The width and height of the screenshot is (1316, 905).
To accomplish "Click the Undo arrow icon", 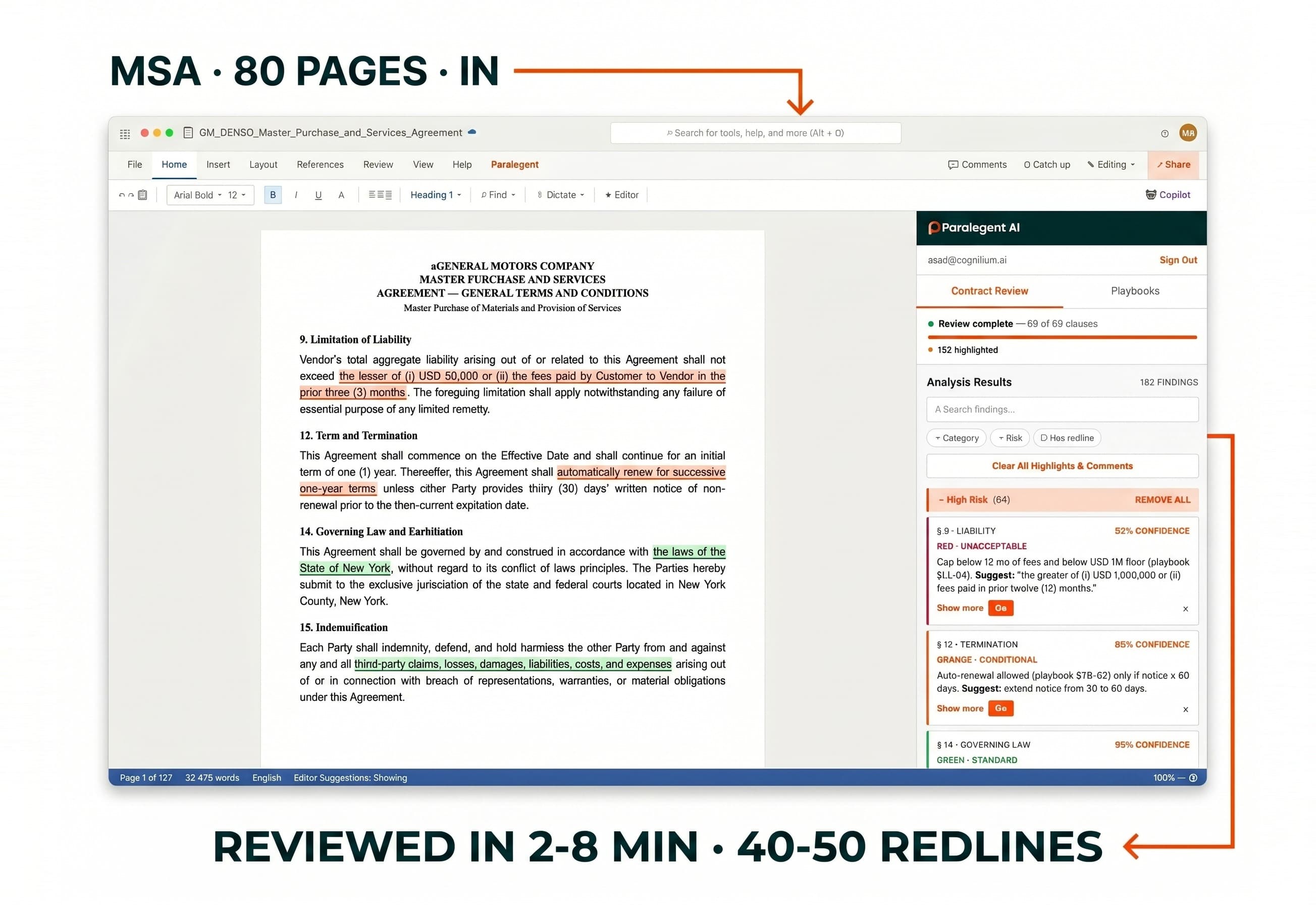I will coord(121,195).
